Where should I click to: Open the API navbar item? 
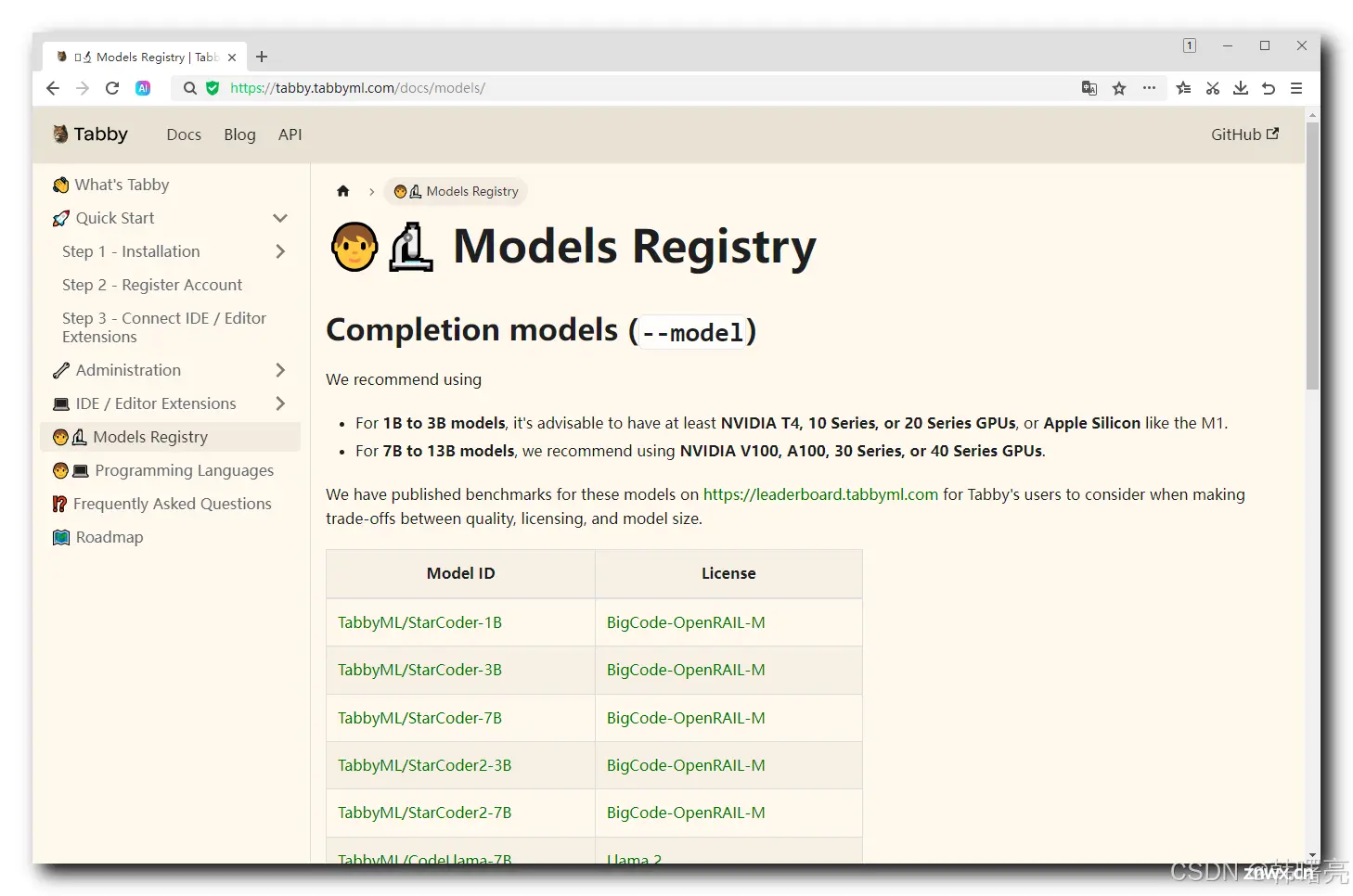point(290,134)
